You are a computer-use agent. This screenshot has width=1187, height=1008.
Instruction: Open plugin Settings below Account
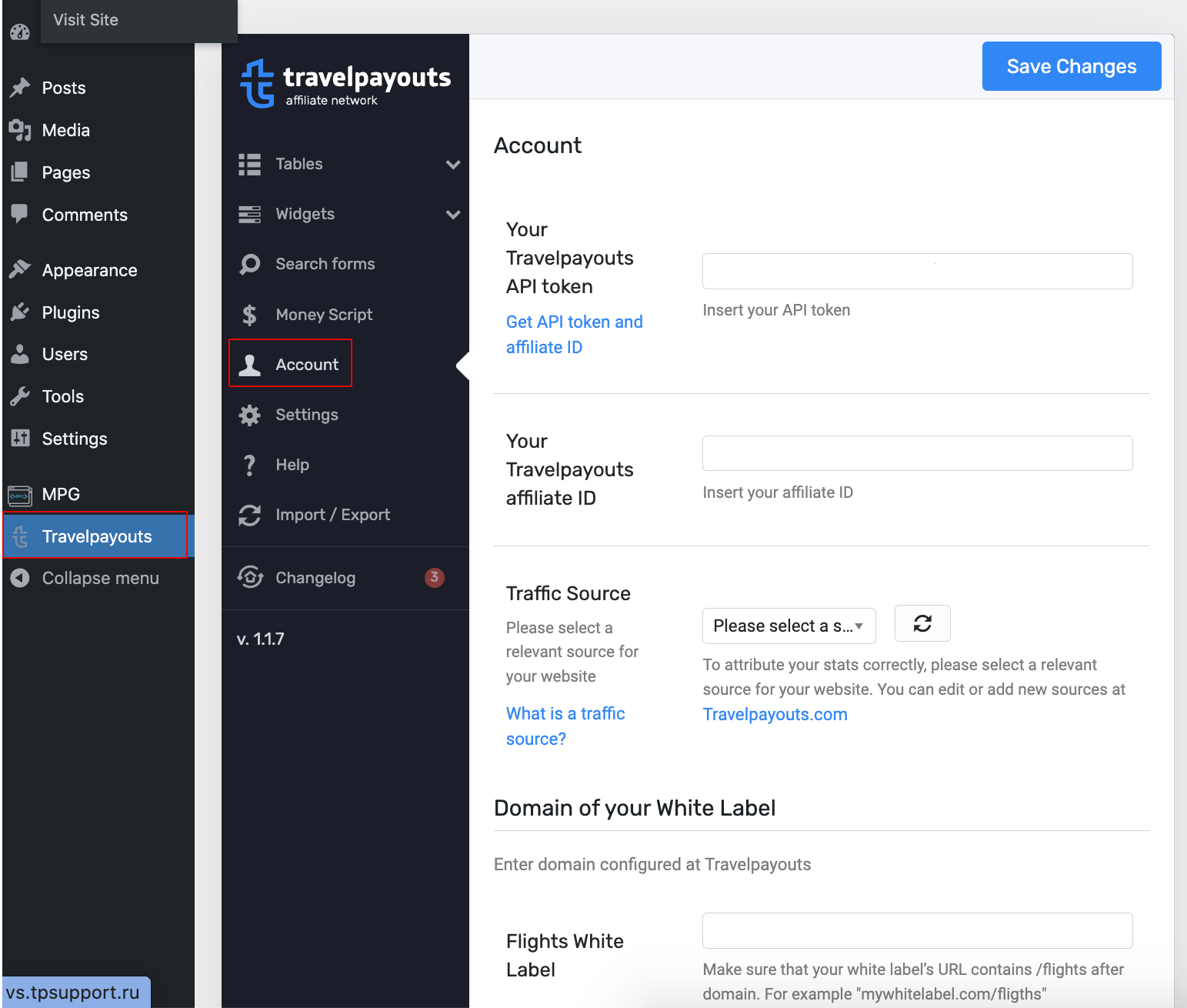click(x=307, y=415)
